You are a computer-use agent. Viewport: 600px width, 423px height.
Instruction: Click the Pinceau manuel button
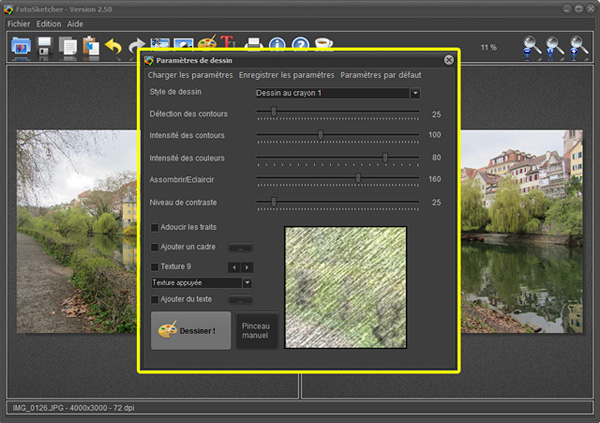(256, 330)
